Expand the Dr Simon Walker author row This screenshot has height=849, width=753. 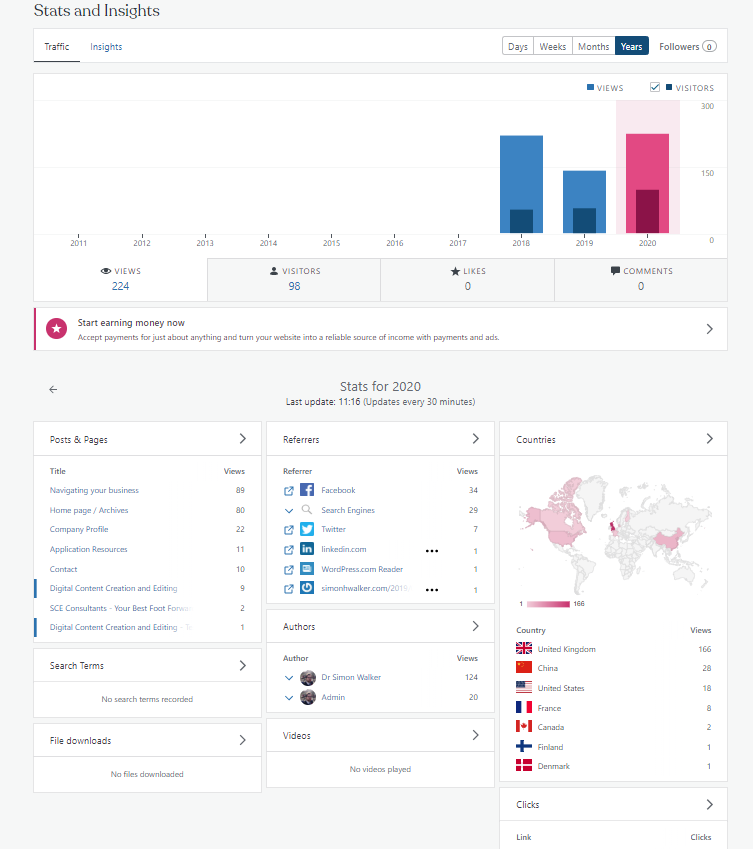289,677
